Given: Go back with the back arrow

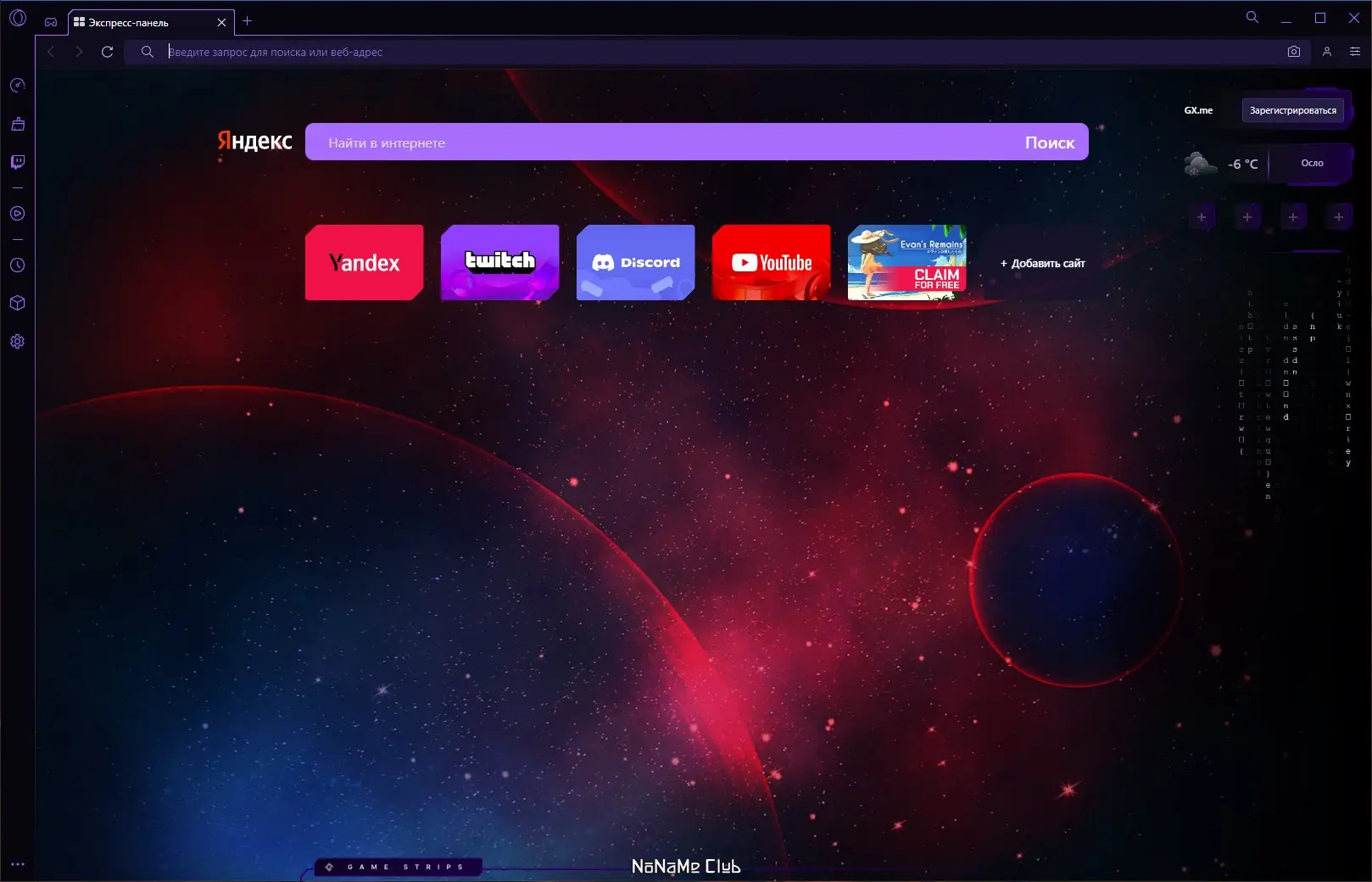Looking at the screenshot, I should (51, 52).
